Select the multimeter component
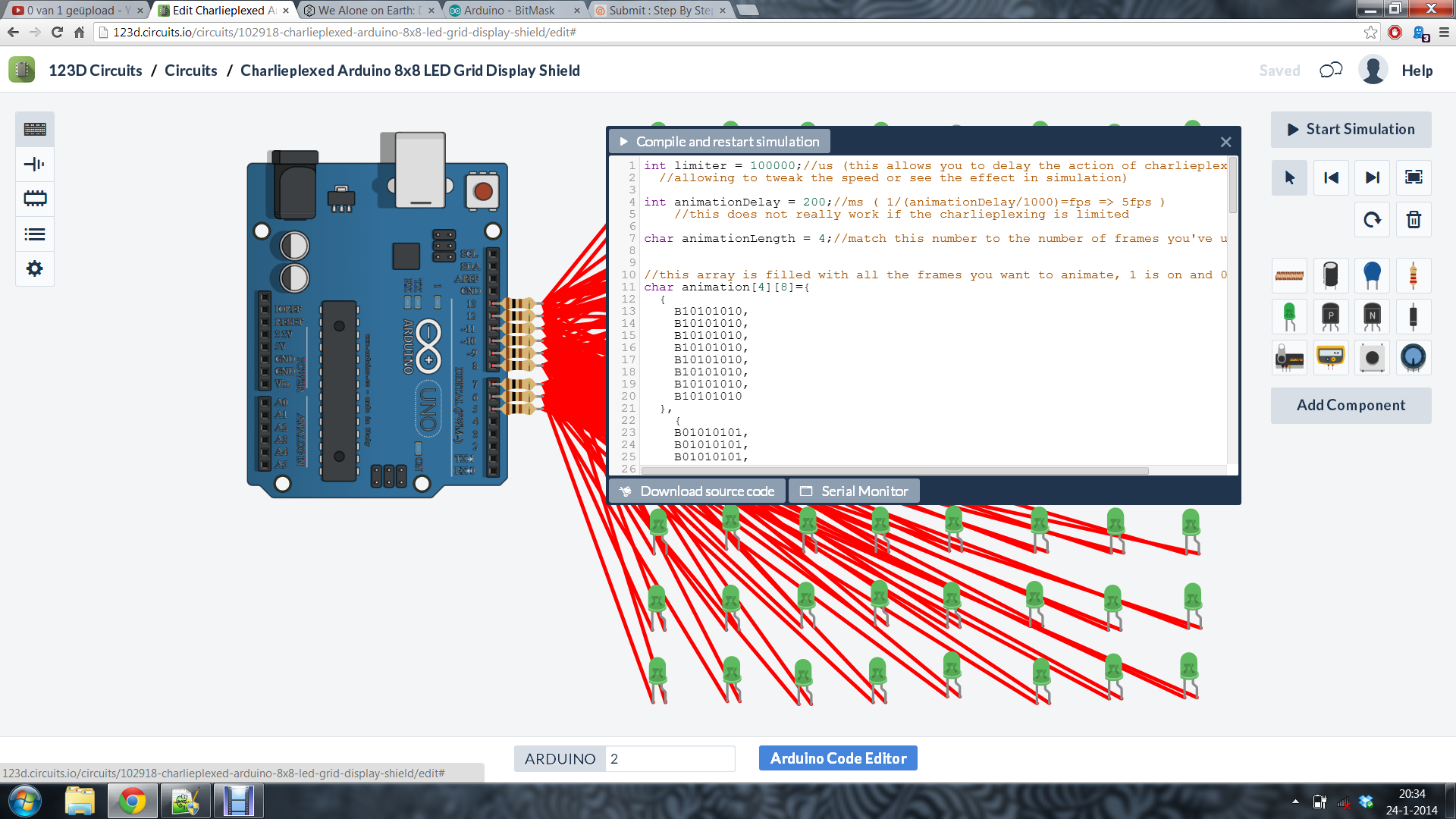 [1331, 357]
